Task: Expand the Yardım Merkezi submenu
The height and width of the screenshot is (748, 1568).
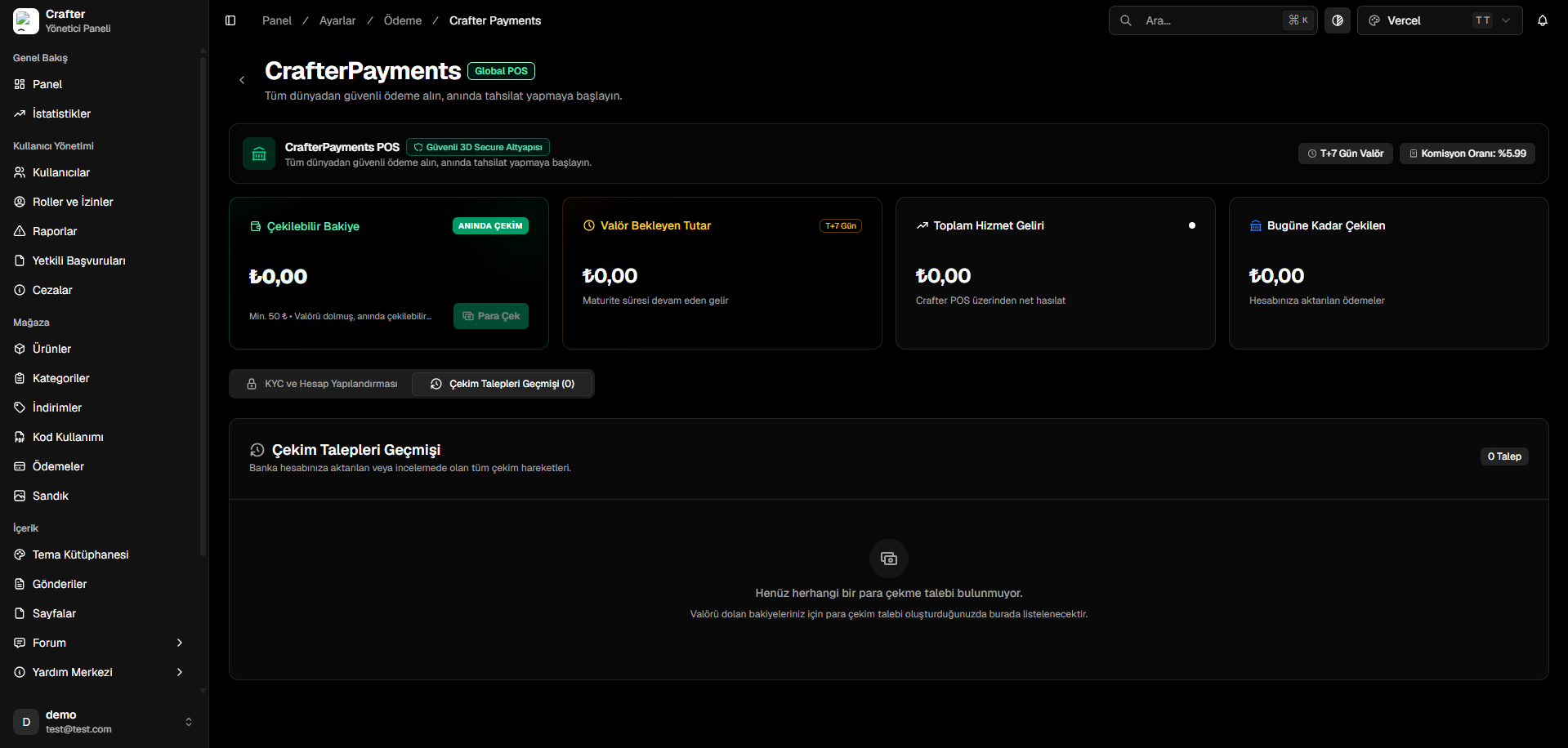Action: tap(100, 672)
